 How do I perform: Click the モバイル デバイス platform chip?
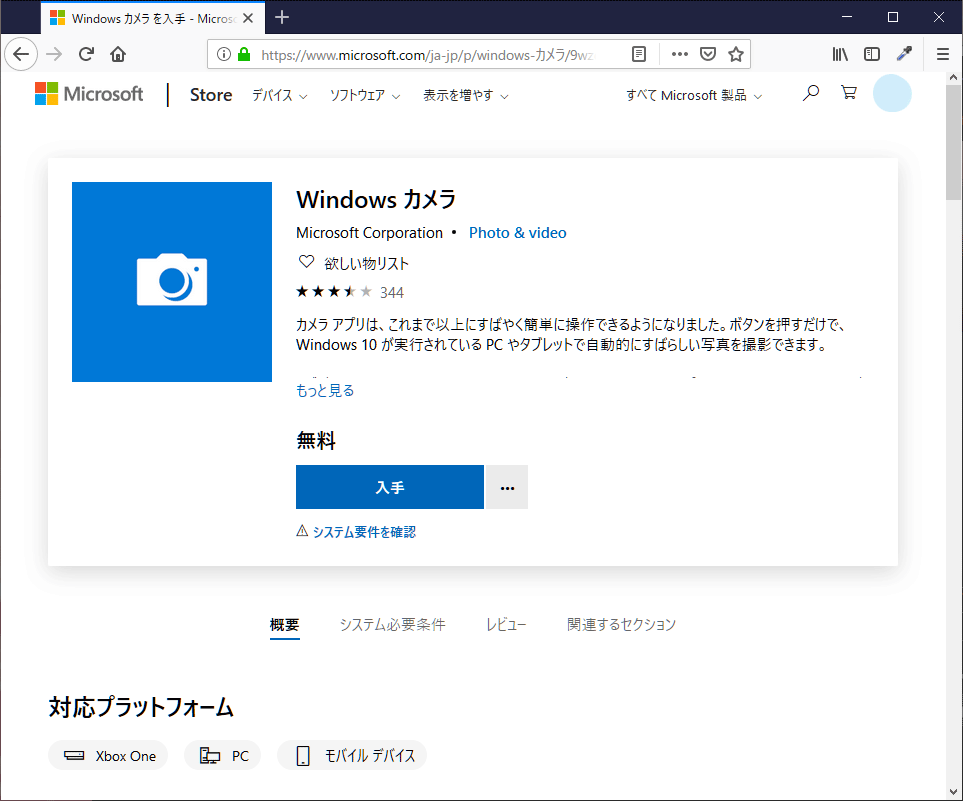coord(352,756)
